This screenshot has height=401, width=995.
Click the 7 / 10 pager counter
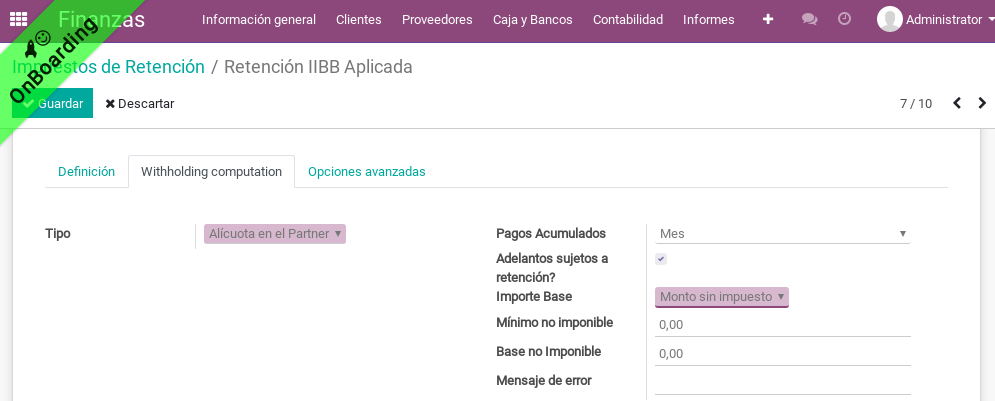[916, 103]
